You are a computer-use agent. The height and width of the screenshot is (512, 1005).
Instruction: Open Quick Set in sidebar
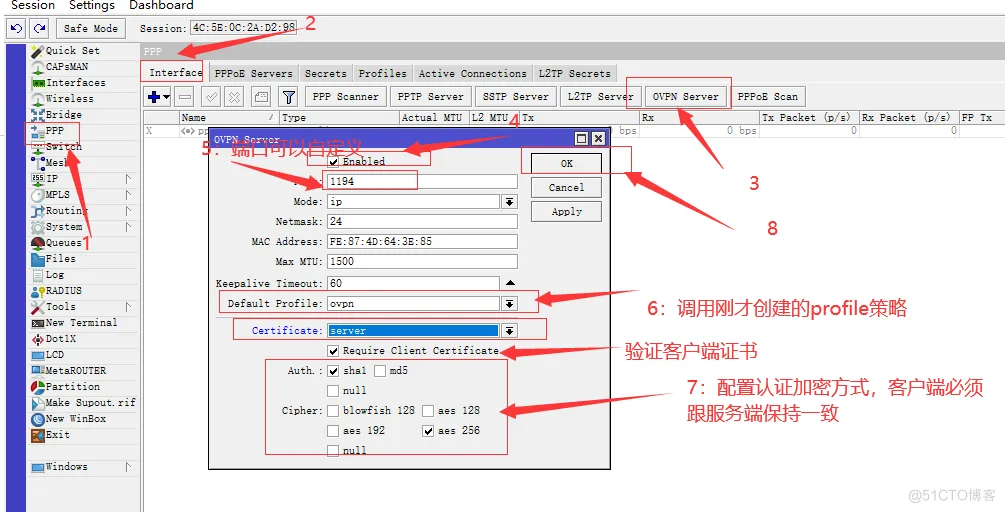pyautogui.click(x=72, y=51)
